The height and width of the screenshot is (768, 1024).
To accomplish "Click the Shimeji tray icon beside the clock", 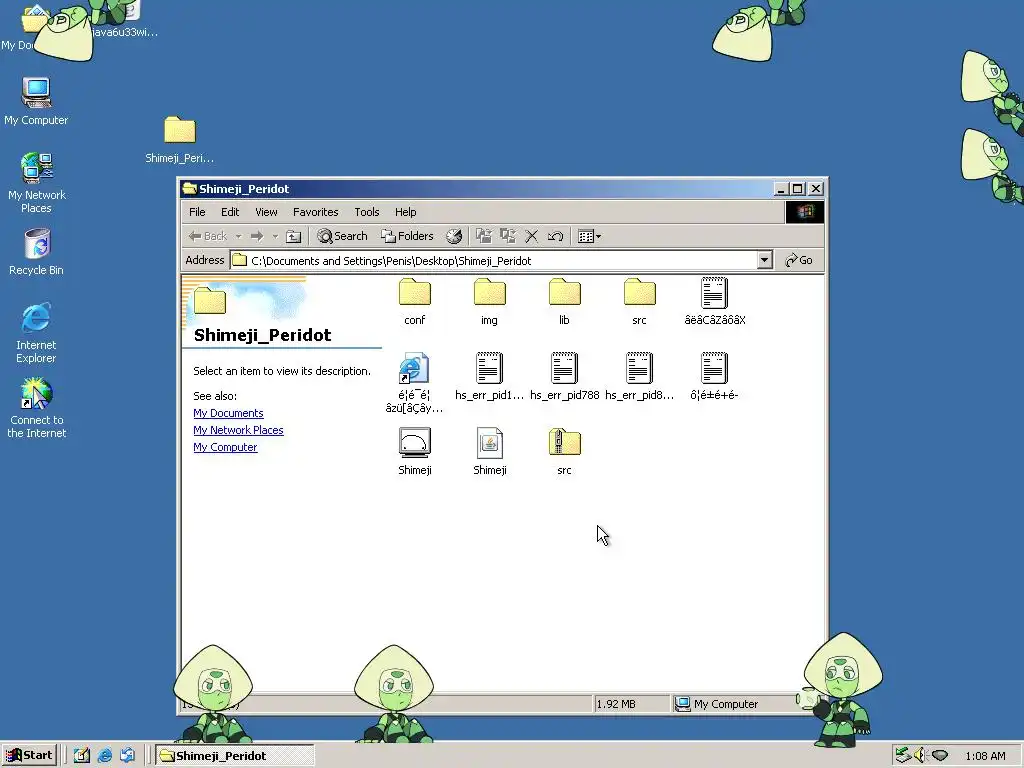I will click(940, 756).
